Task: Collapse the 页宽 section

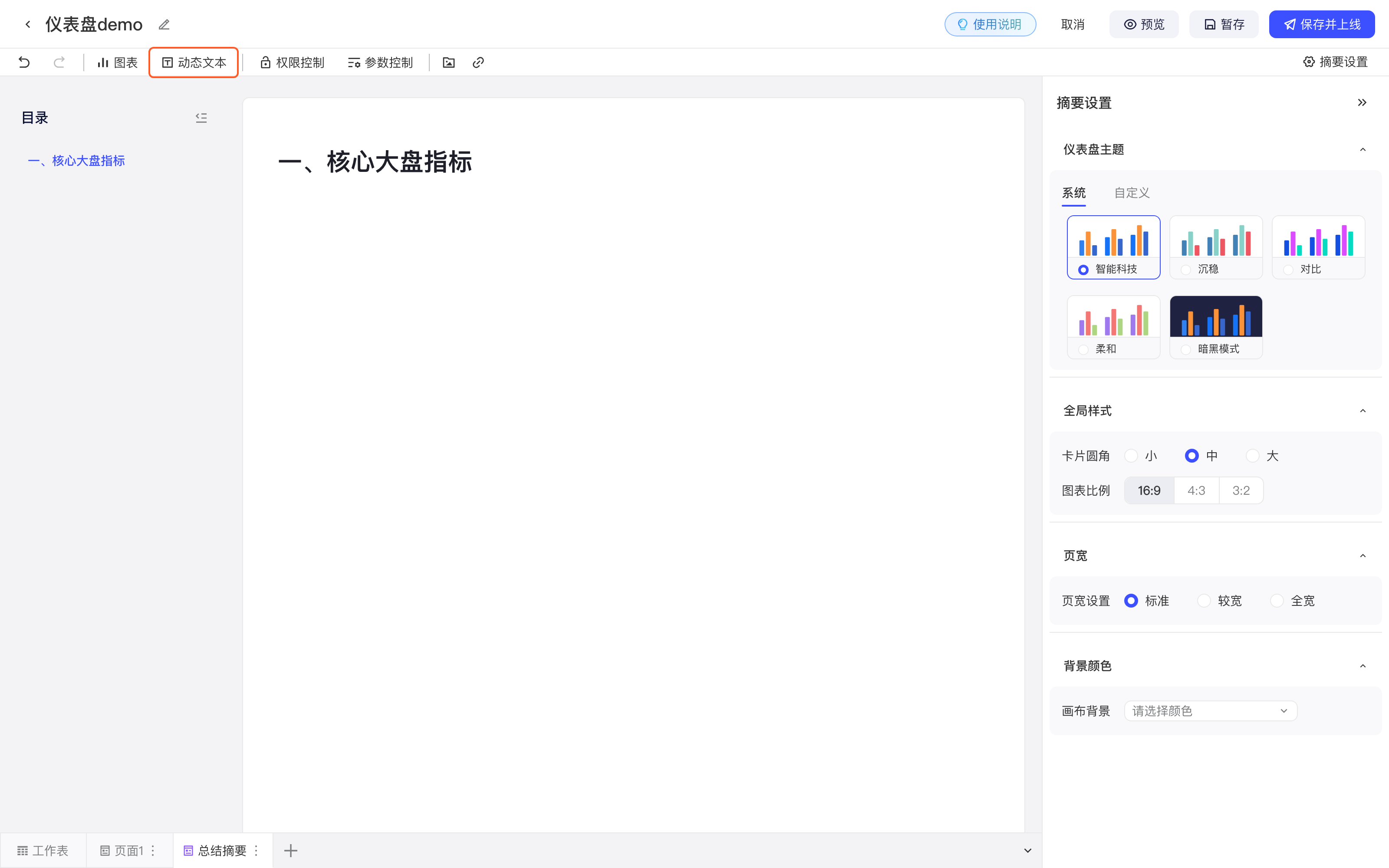Action: click(1363, 556)
